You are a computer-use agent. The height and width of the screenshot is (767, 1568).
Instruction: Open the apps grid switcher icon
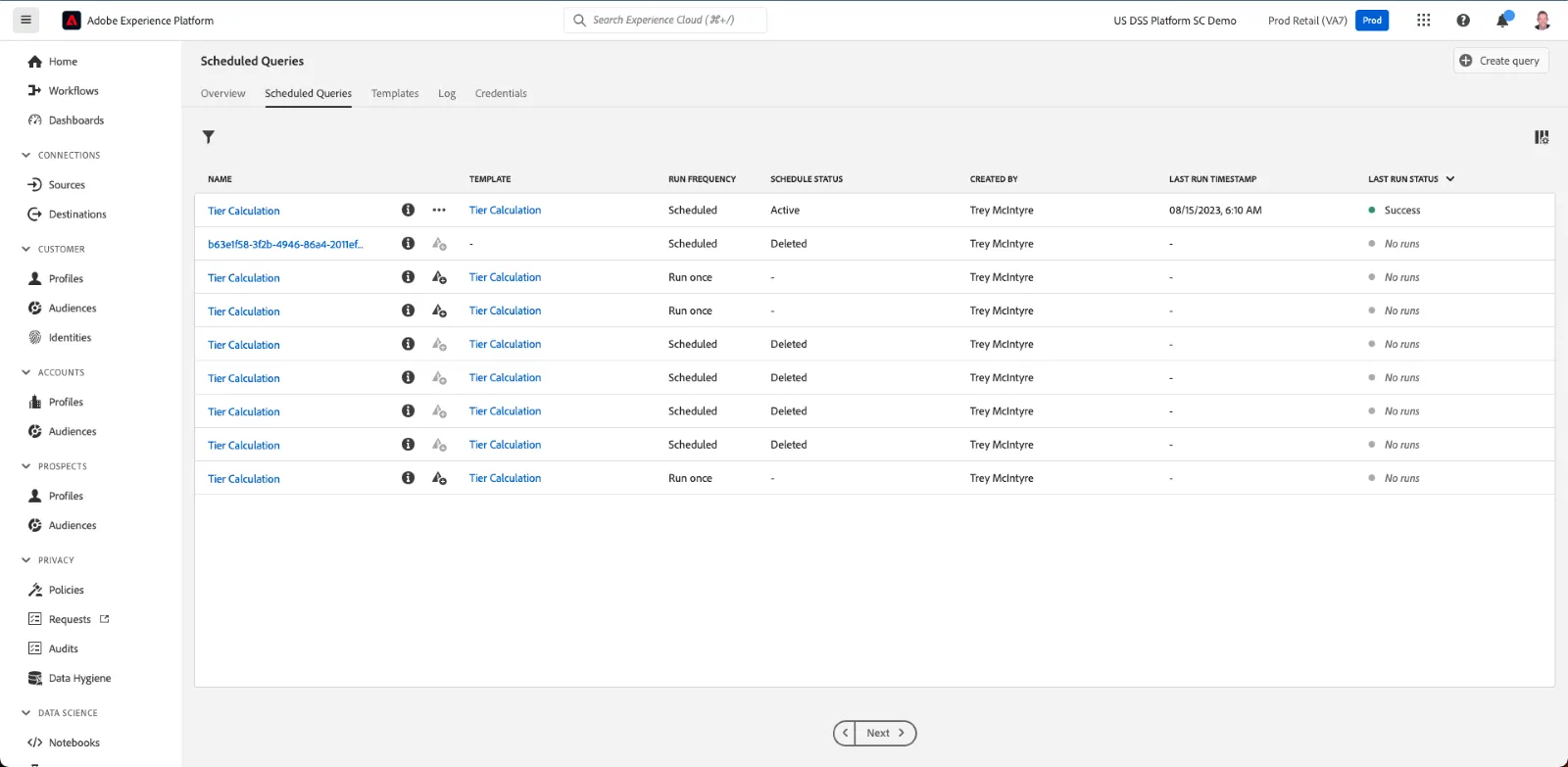pos(1424,21)
